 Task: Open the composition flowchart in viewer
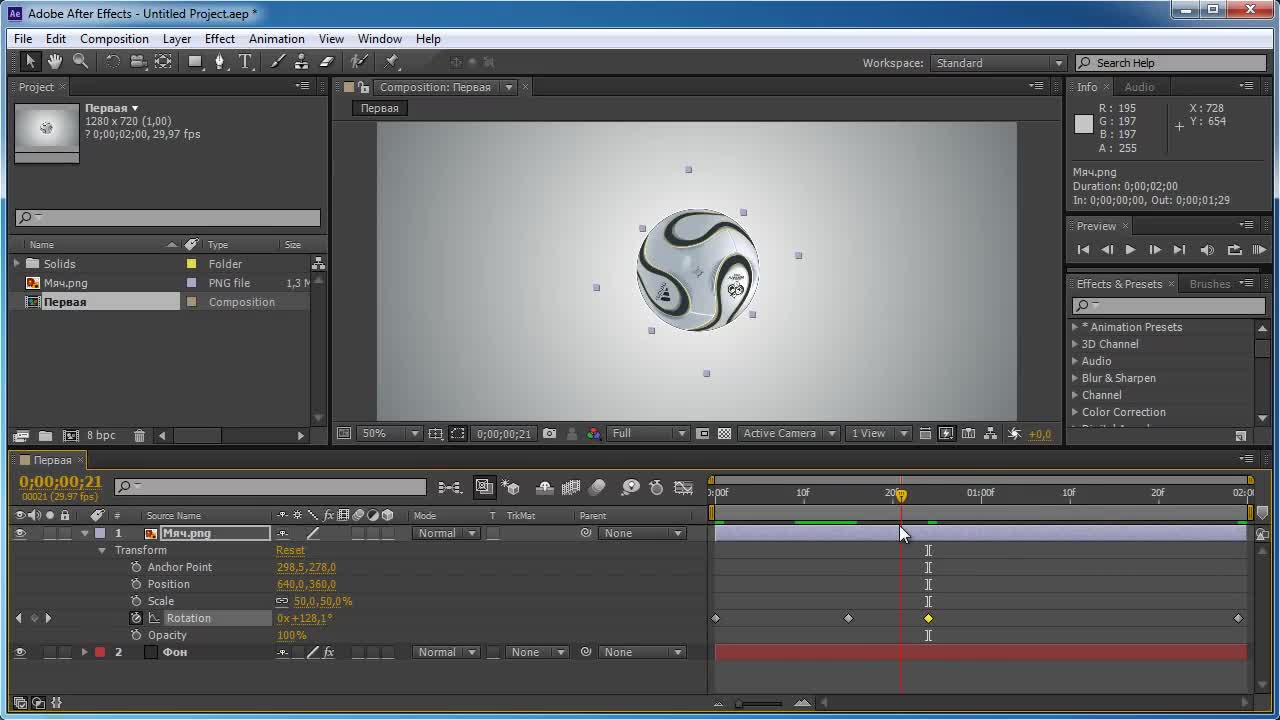(989, 434)
